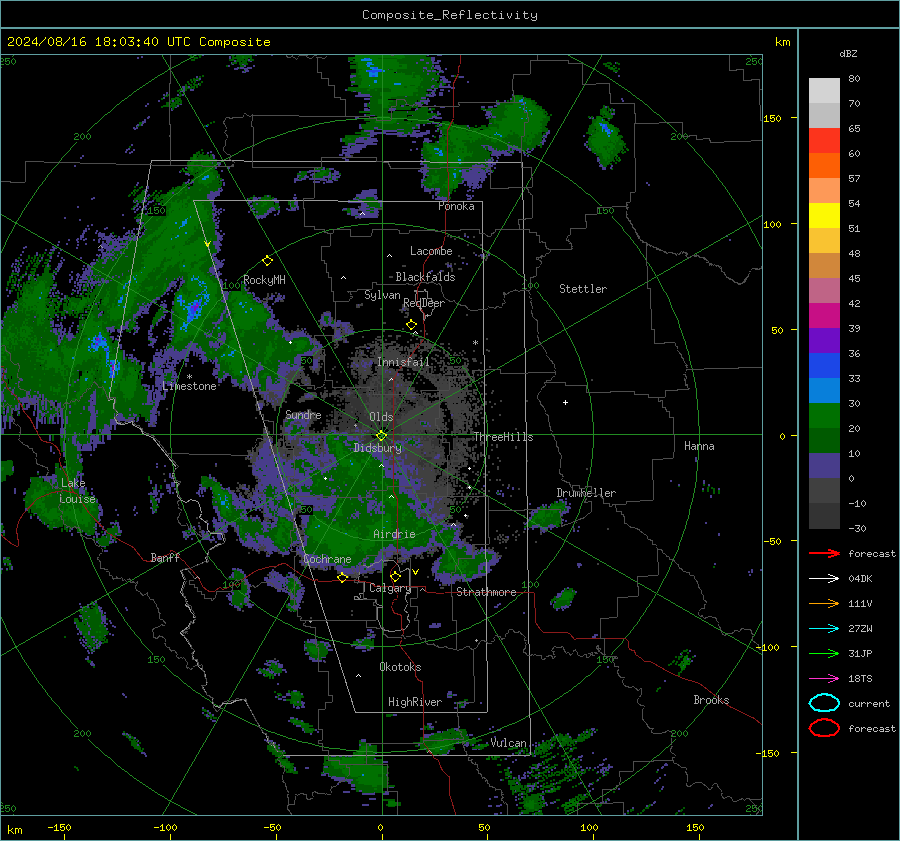Click the Calgary label
Image resolution: width=900 pixels, height=841 pixels.
(390, 588)
